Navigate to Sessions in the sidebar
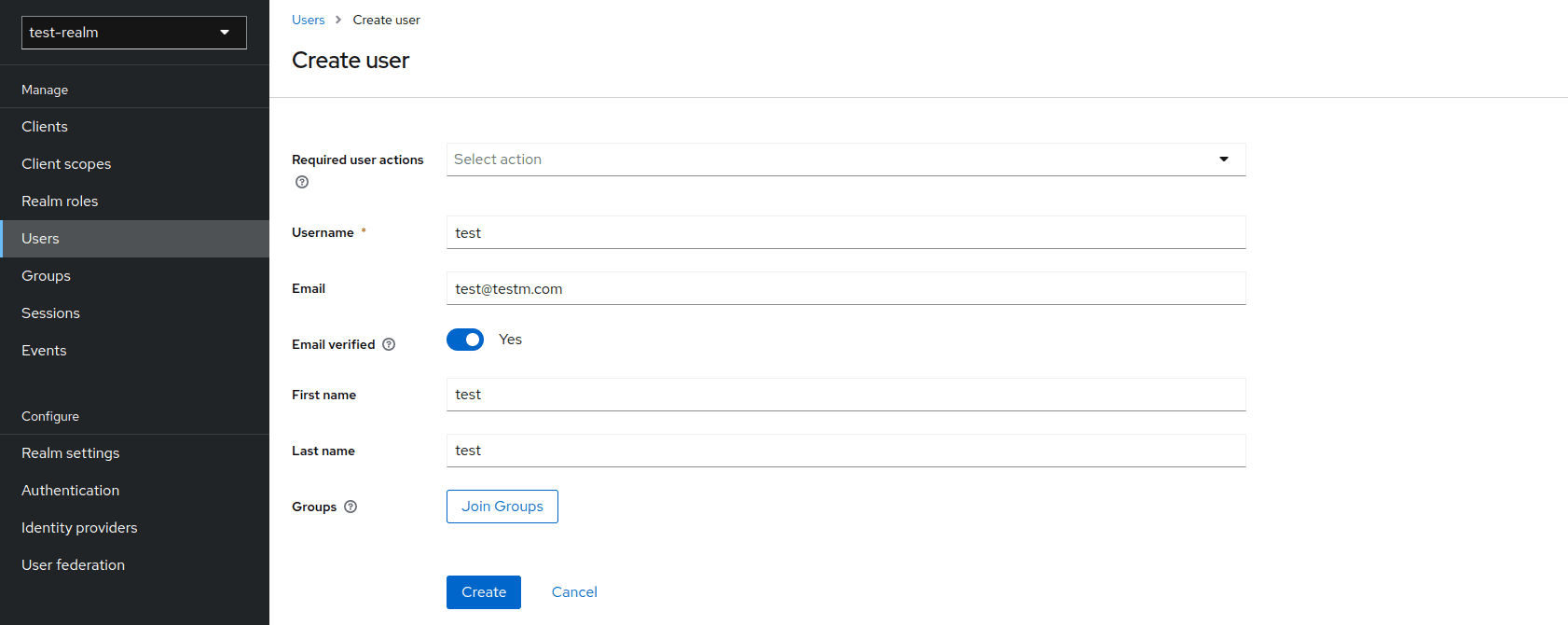Screen dimensions: 1568x625 [x=50, y=313]
